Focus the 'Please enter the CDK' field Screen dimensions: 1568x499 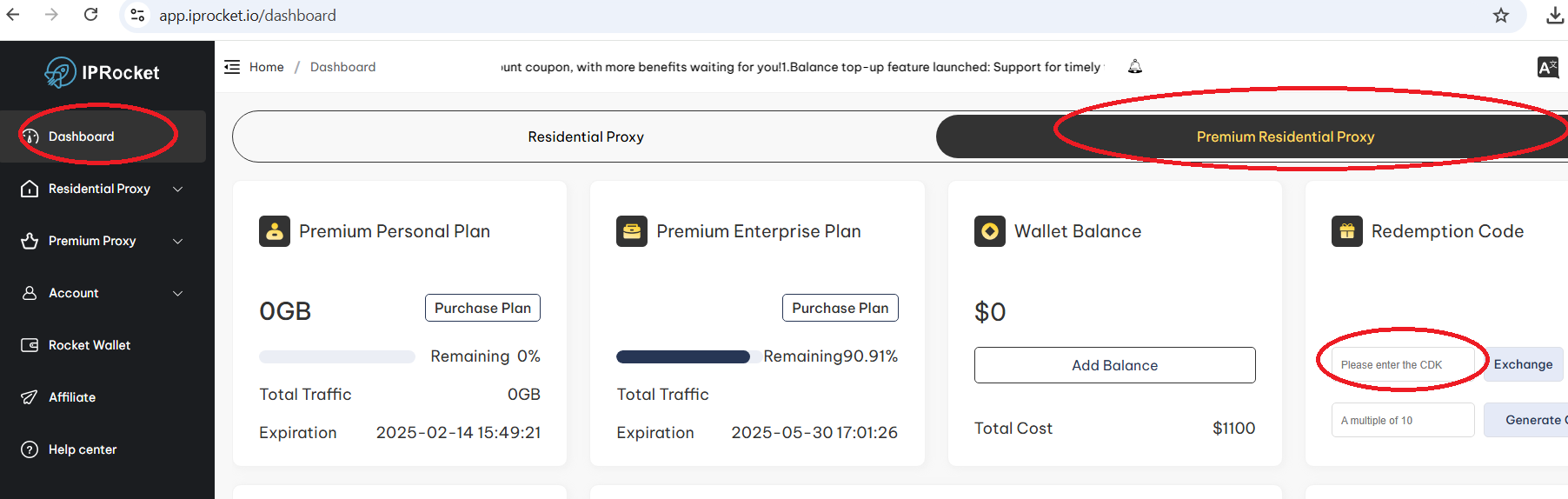click(x=1401, y=364)
